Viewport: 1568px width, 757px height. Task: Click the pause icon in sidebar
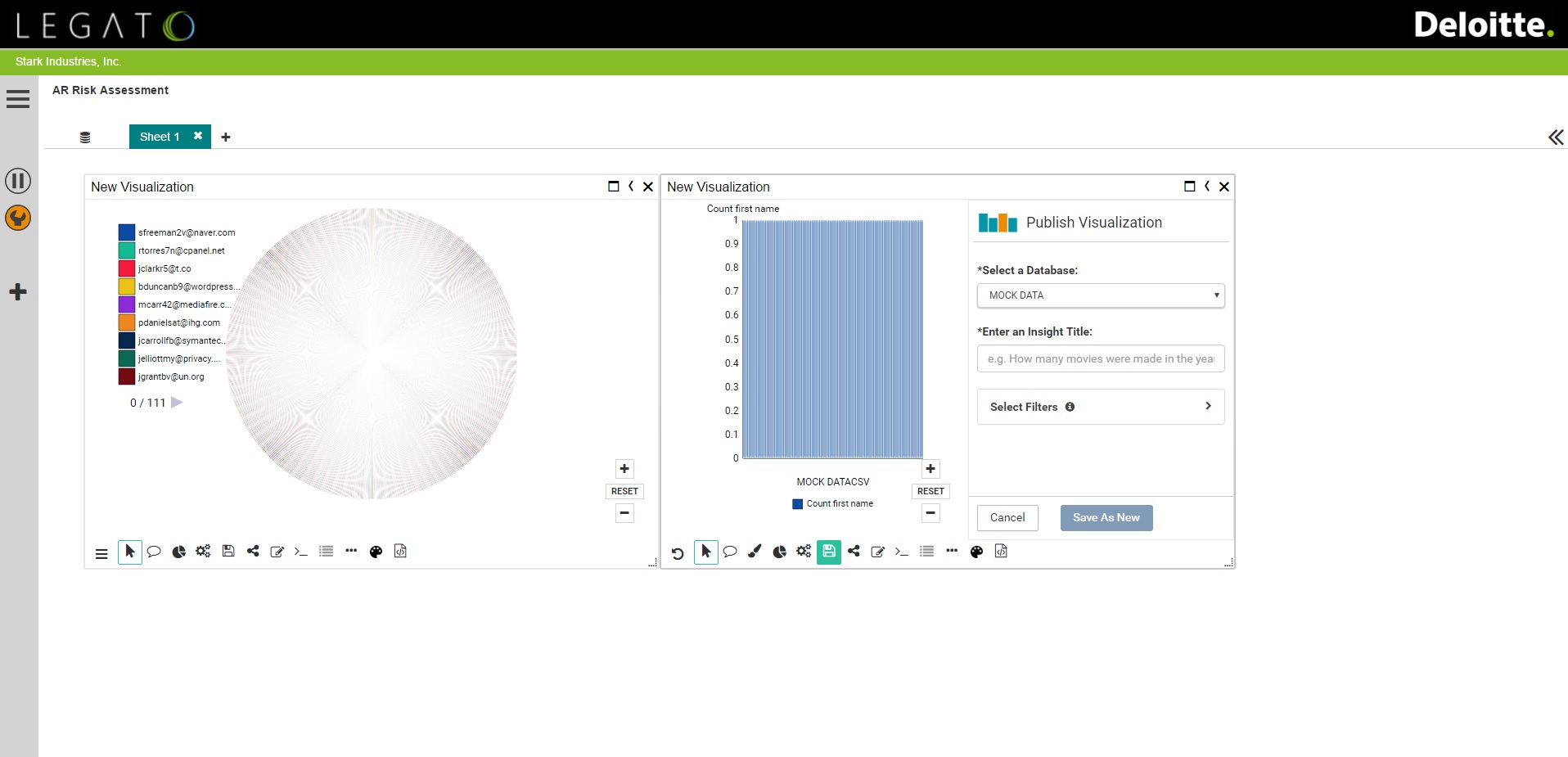click(x=18, y=181)
